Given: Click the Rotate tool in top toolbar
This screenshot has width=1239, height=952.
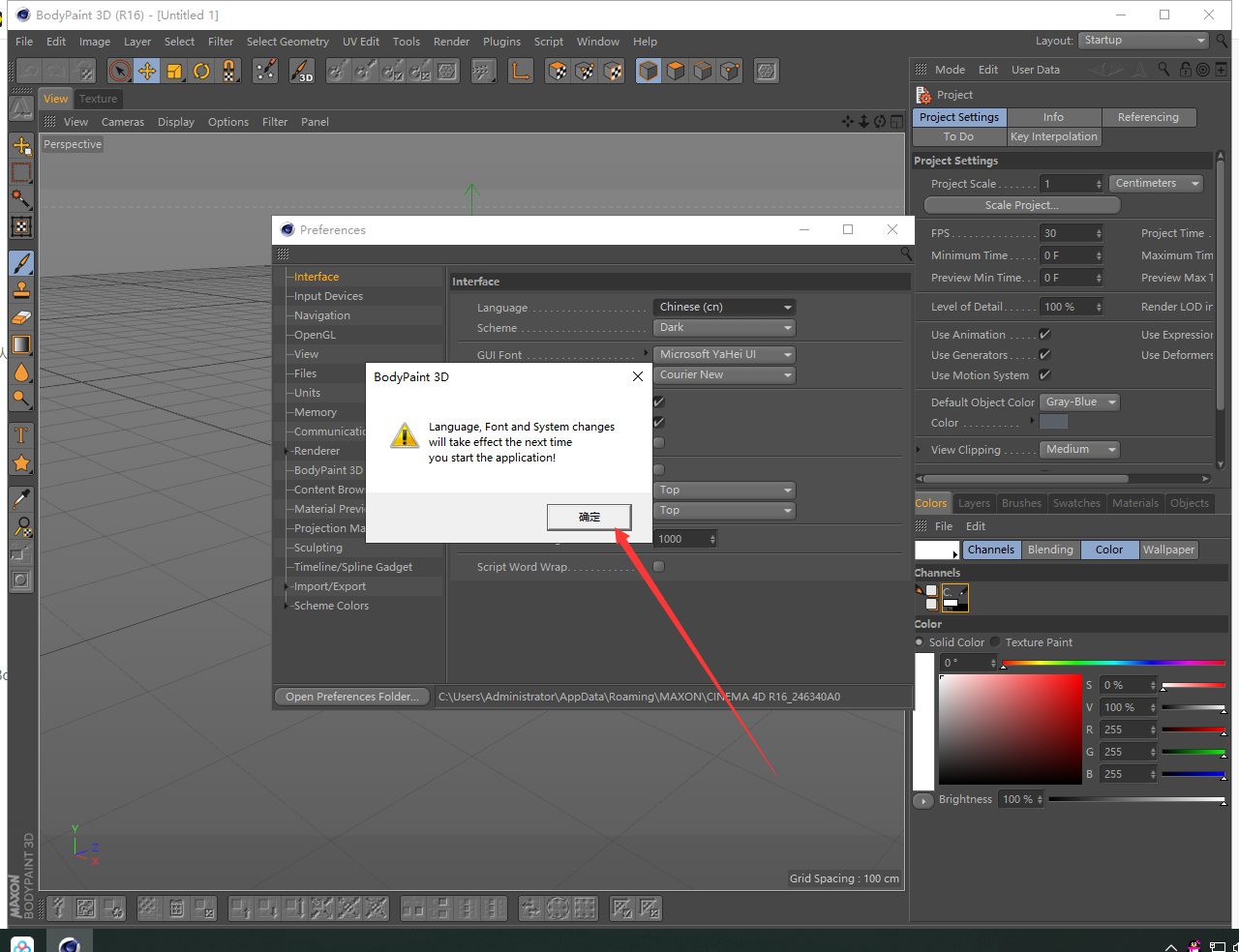Looking at the screenshot, I should click(x=201, y=71).
